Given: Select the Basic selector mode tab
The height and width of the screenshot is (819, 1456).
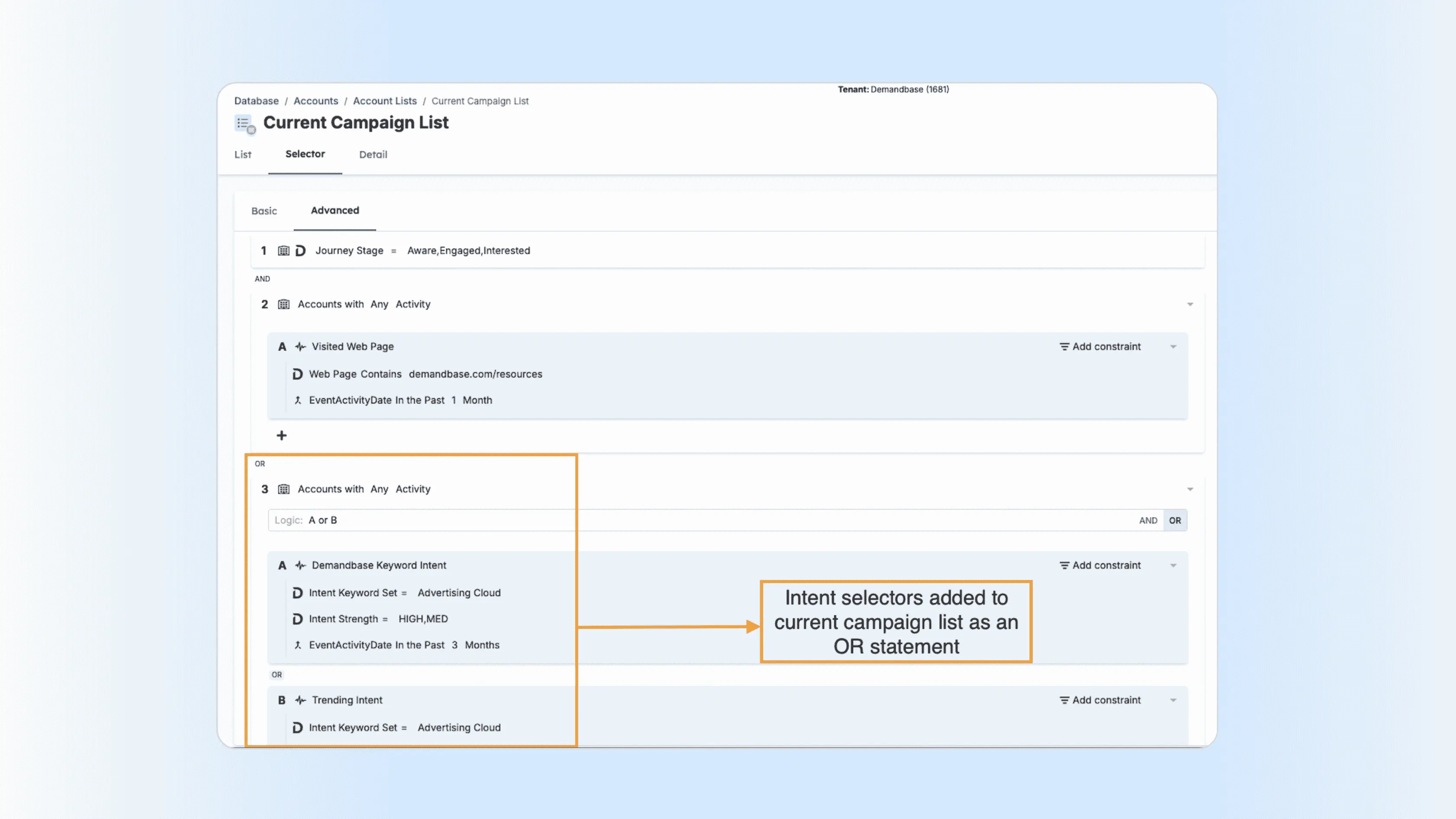Looking at the screenshot, I should point(264,211).
